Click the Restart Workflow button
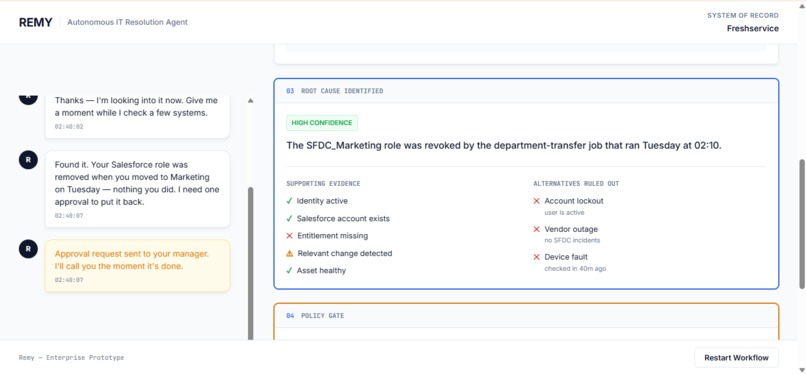This screenshot has height=374, width=806. pyautogui.click(x=736, y=358)
